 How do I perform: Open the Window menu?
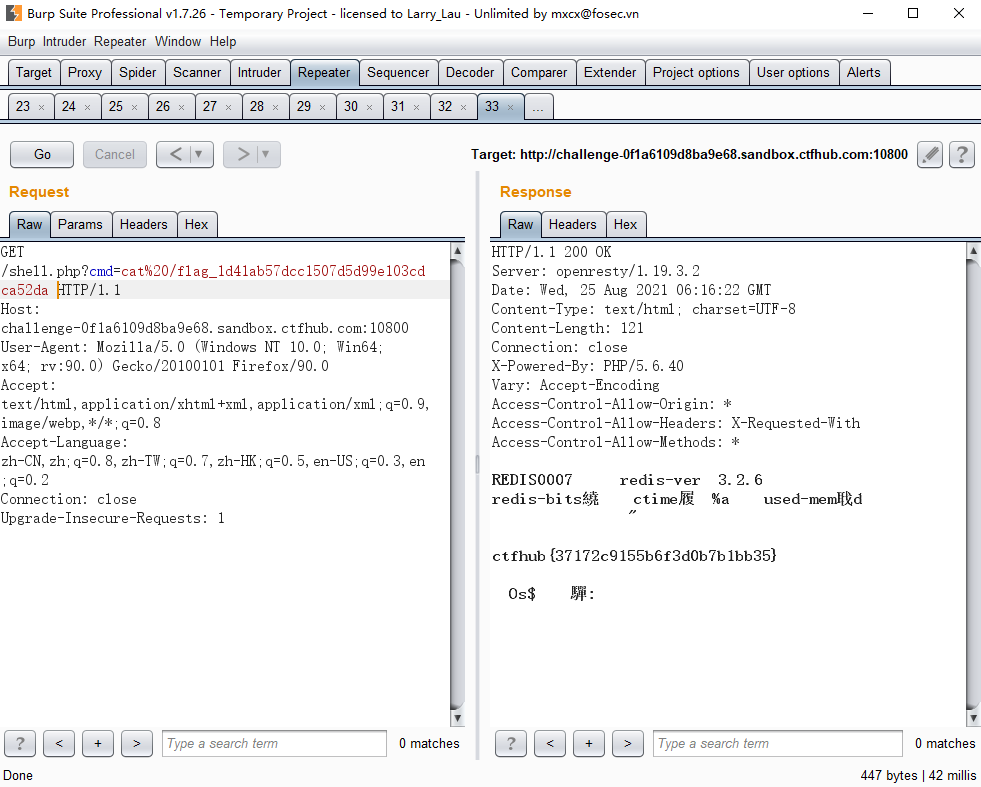click(x=178, y=41)
